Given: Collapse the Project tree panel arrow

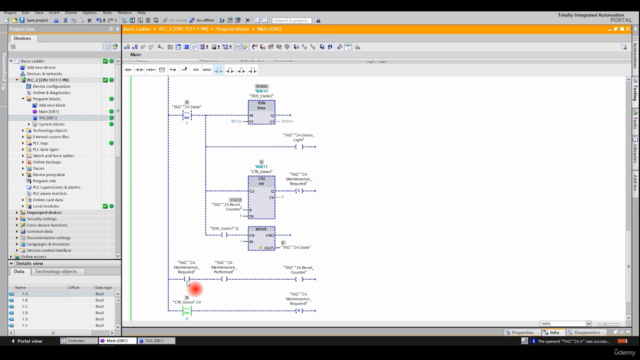Looking at the screenshot, I should (x=118, y=29).
